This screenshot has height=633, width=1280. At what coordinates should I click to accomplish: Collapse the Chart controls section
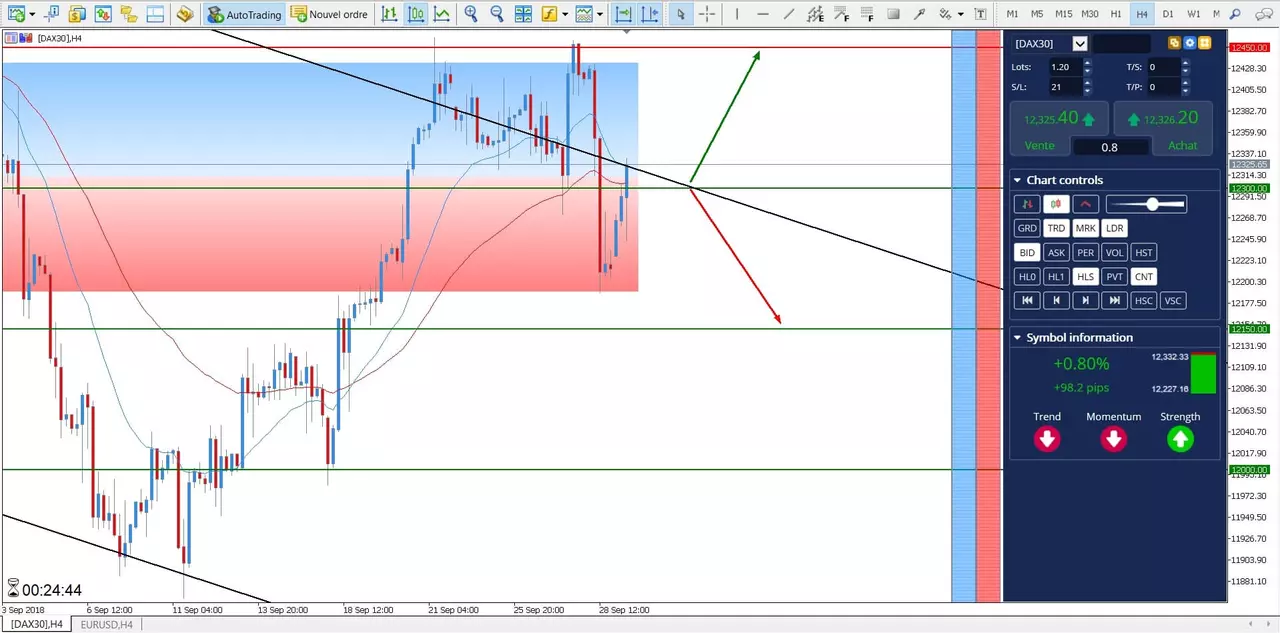tap(1017, 180)
